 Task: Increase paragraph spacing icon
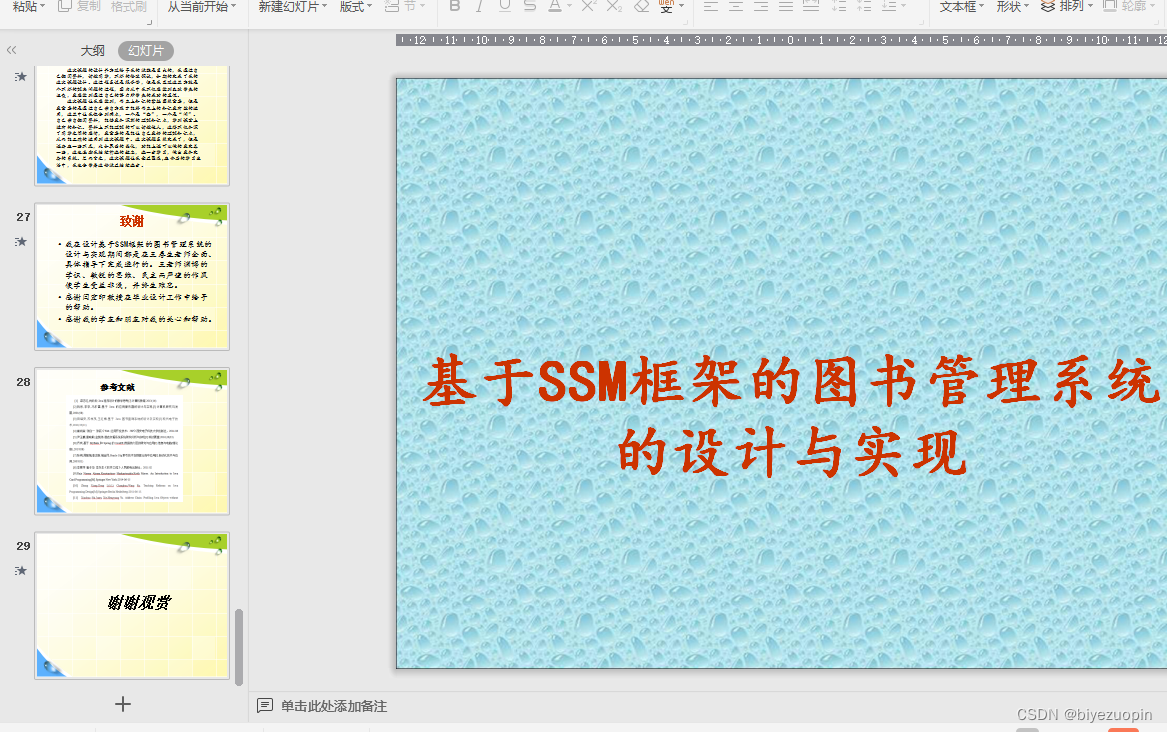tap(840, 6)
